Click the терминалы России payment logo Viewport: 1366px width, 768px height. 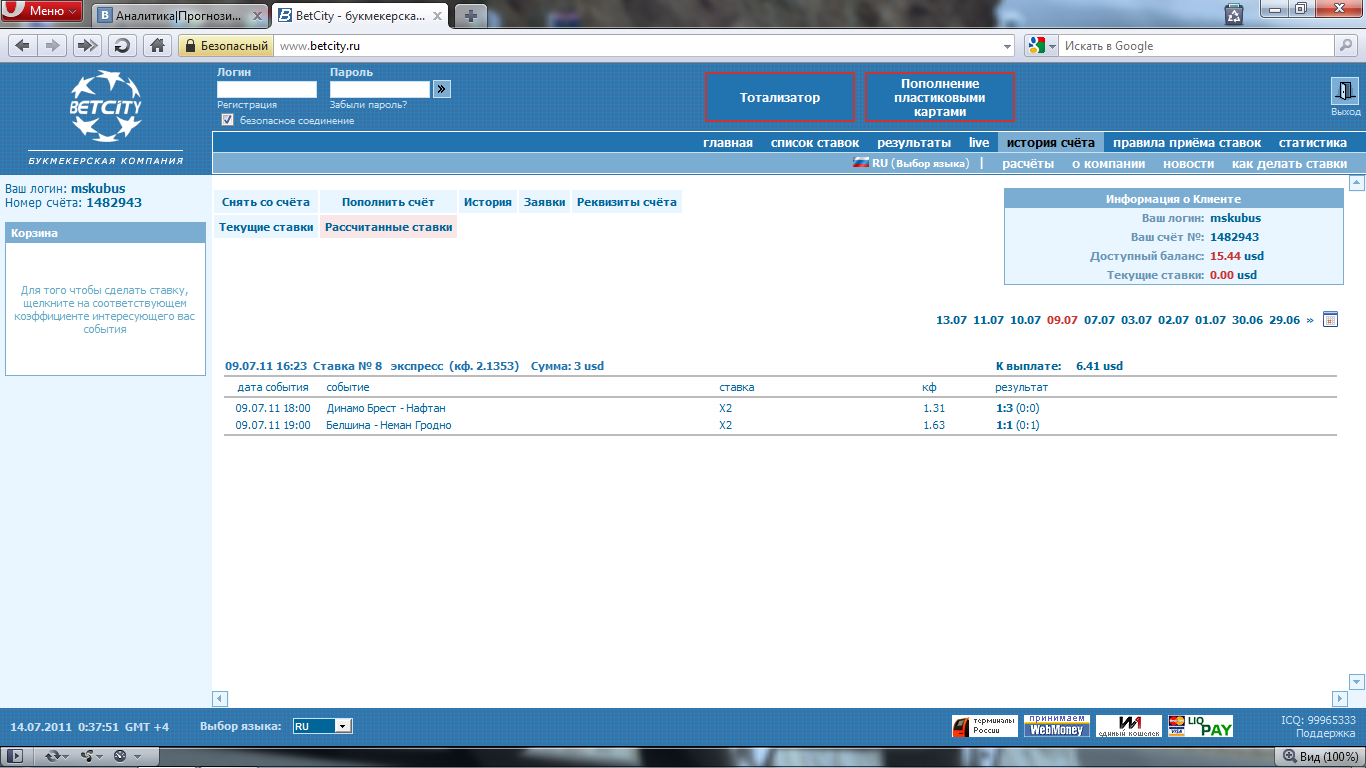[984, 726]
